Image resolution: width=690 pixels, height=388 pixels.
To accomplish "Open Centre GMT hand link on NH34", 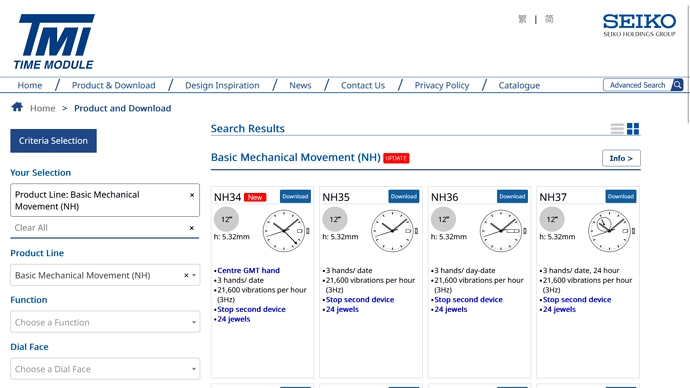I will point(248,271).
